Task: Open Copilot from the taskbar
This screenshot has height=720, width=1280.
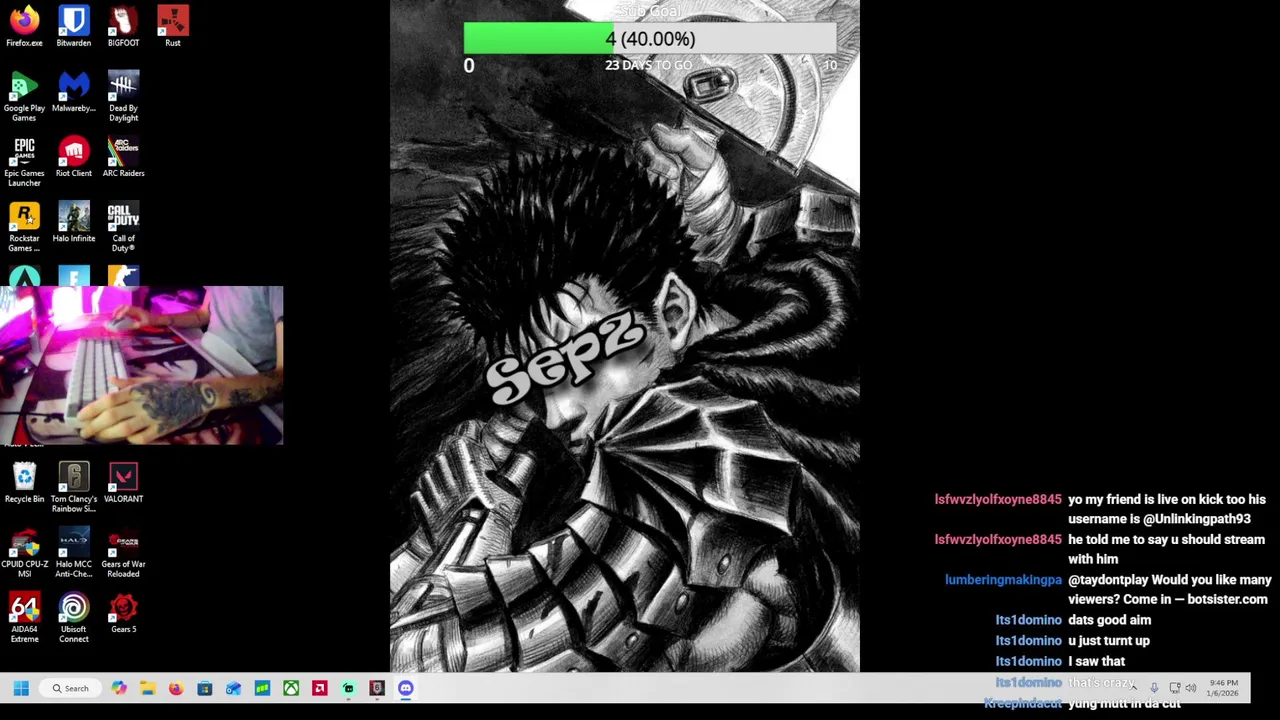Action: point(119,688)
